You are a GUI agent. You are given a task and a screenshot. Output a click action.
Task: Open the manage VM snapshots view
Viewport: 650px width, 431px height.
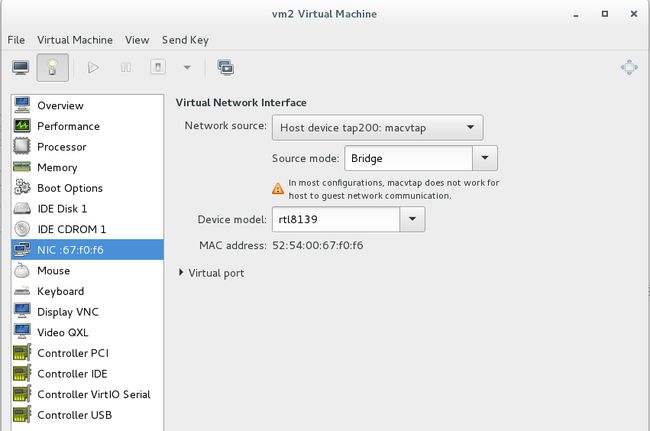click(226, 67)
